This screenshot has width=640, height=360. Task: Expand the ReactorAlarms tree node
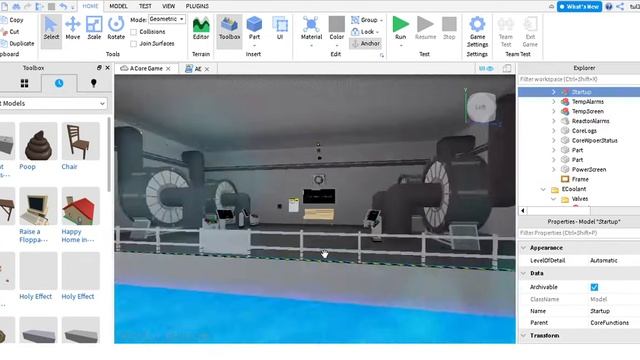click(554, 121)
